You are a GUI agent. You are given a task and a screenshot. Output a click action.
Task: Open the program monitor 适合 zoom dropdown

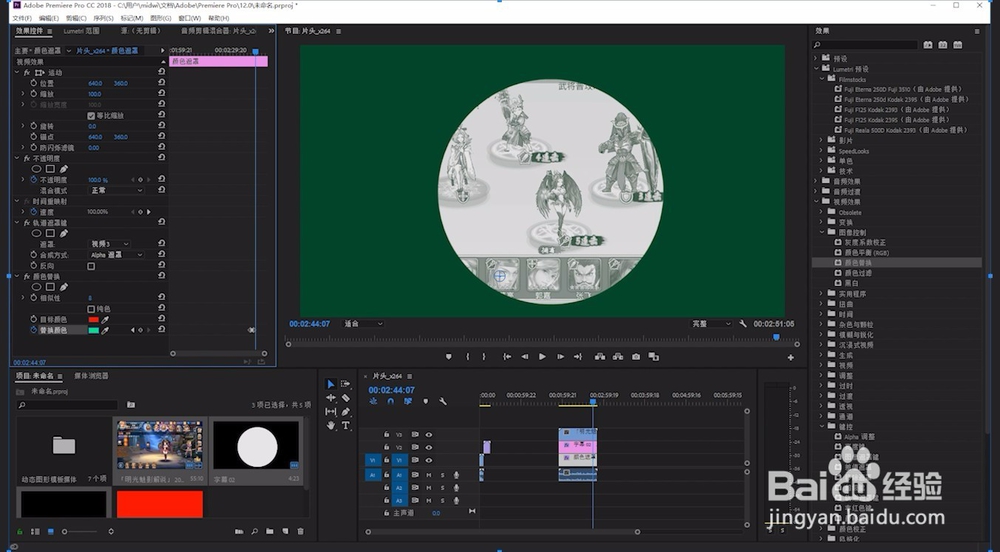pos(364,324)
